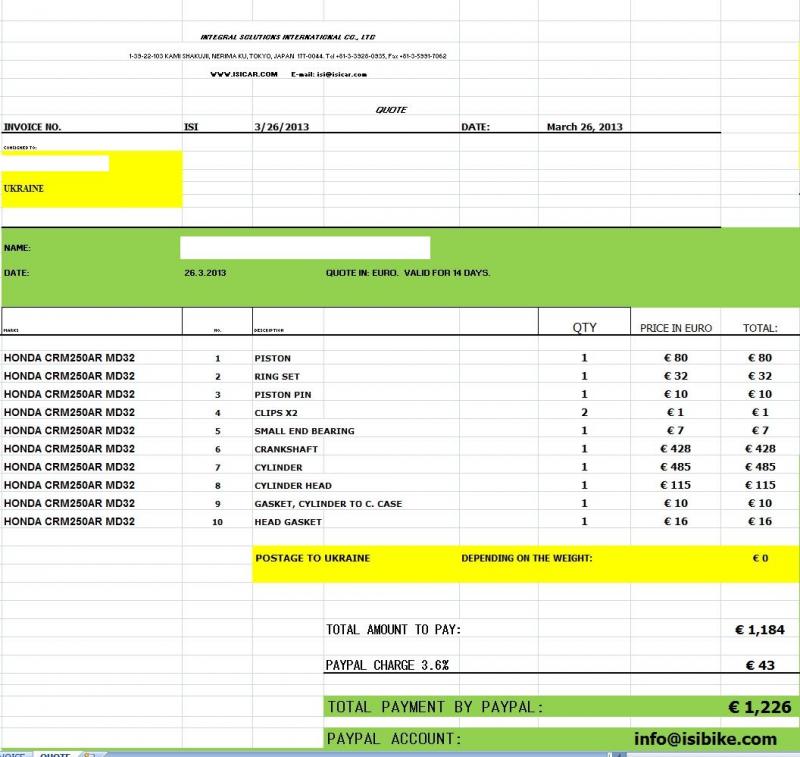800x757 pixels.
Task: Click the CYLINDER HEAD description cell
Action: point(293,486)
